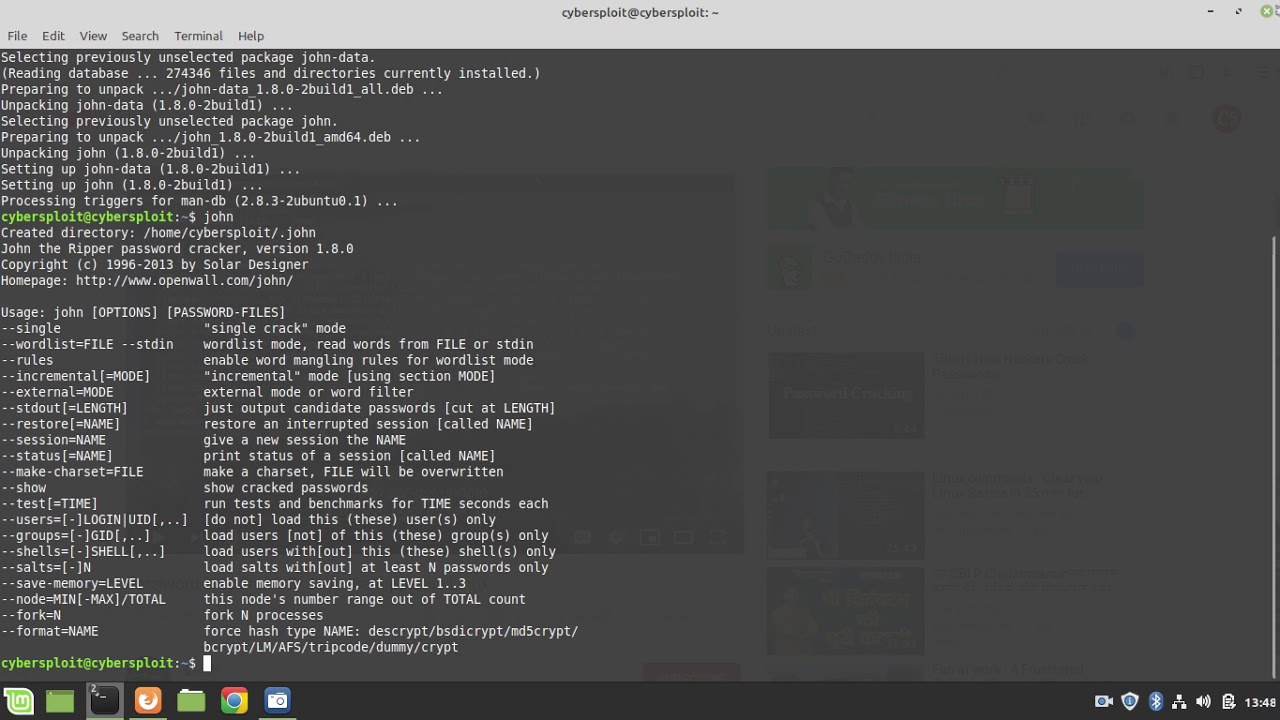Select the terminal icon in the taskbar
This screenshot has width=1280, height=720.
click(x=103, y=700)
